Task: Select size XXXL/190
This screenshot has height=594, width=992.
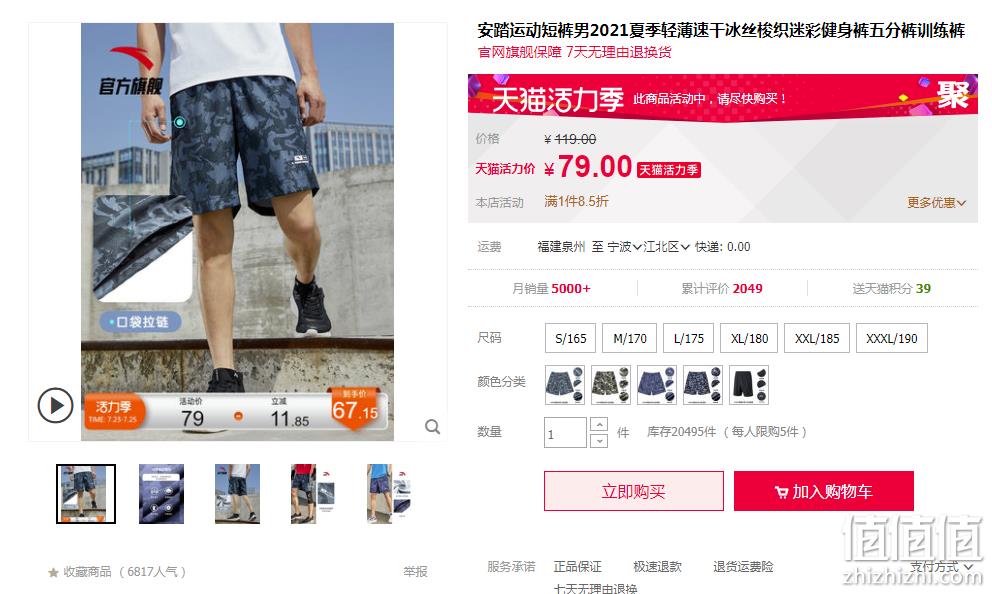Action: pos(891,338)
